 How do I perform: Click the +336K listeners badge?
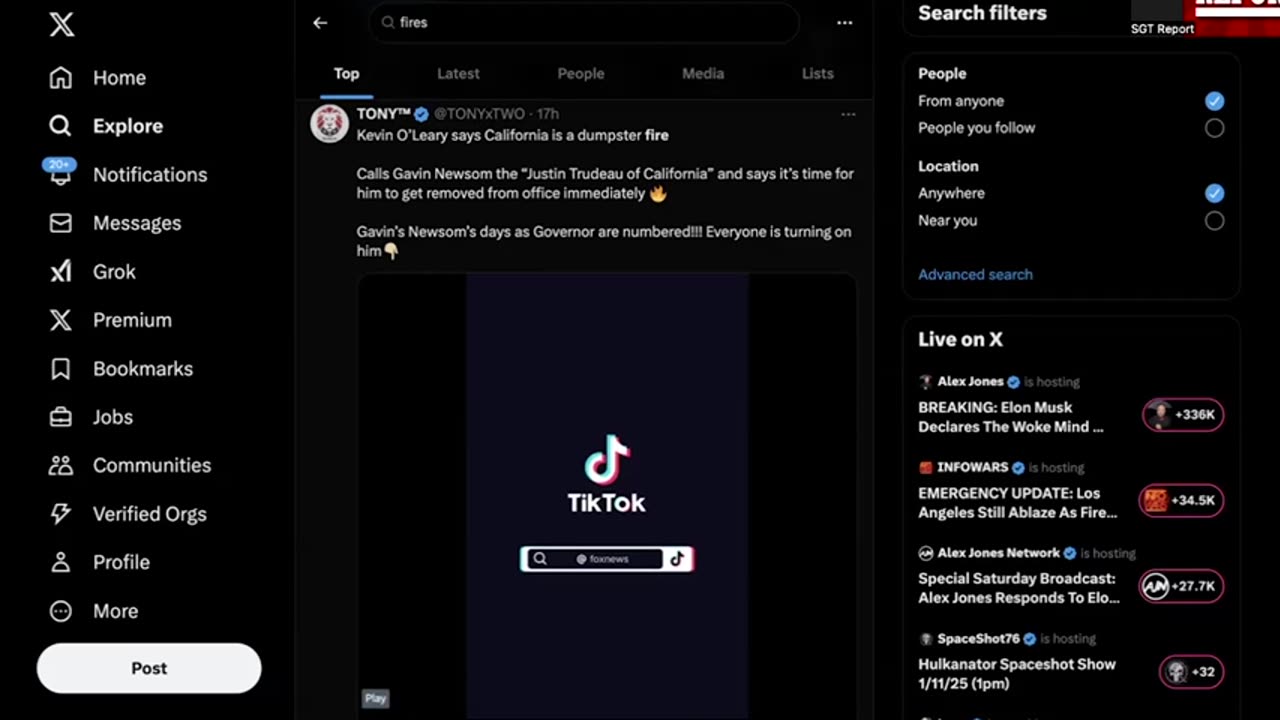click(x=1183, y=414)
